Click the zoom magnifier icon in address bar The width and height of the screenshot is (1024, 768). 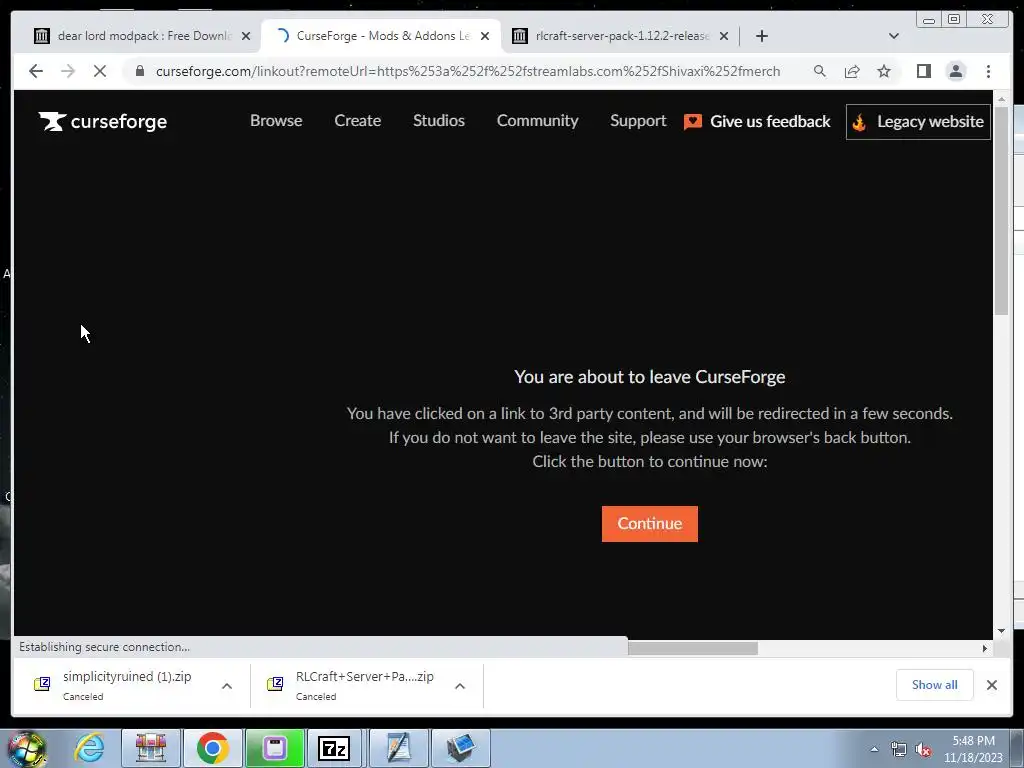tap(820, 71)
